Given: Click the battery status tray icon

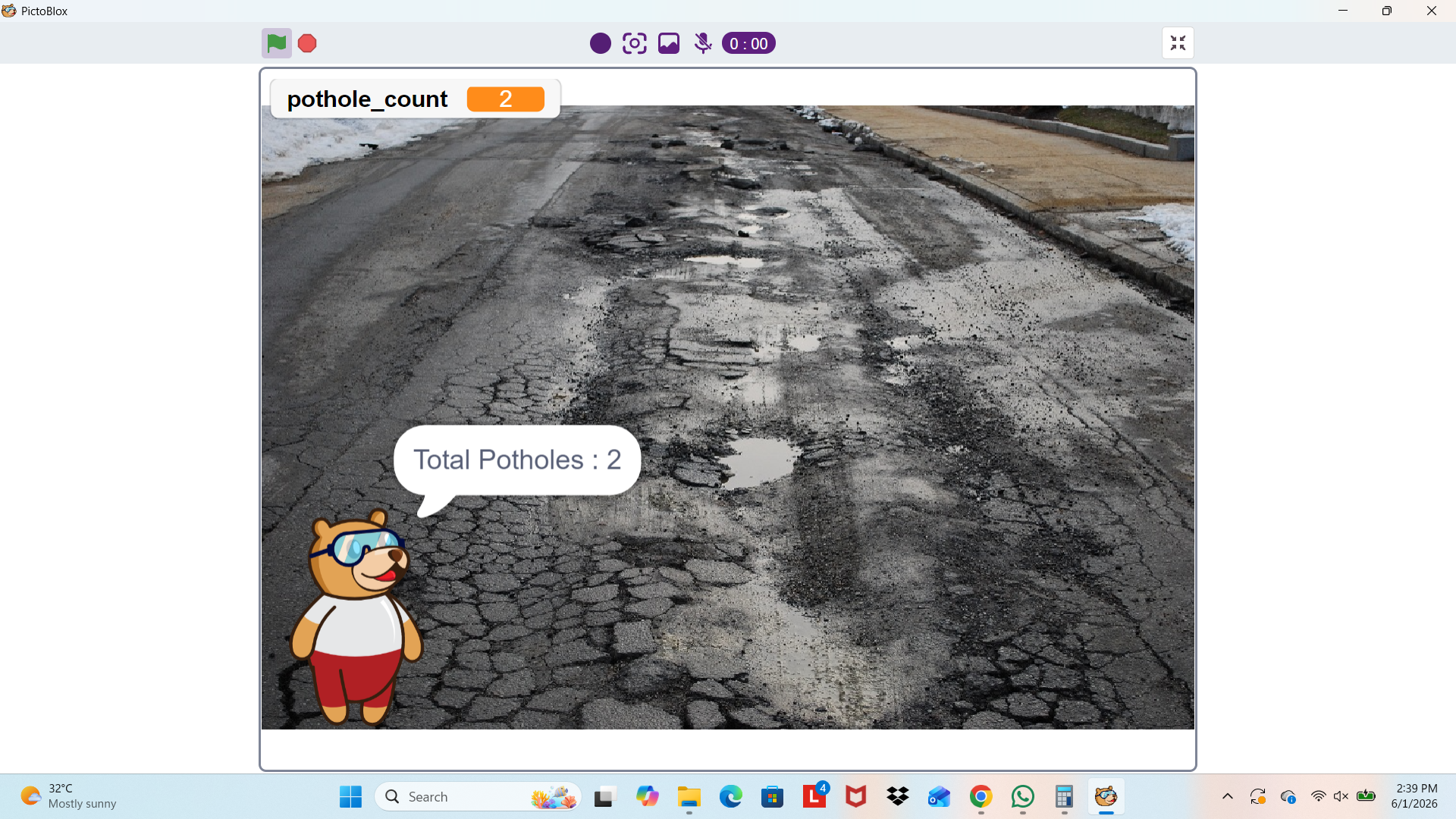Looking at the screenshot, I should 1367,796.
